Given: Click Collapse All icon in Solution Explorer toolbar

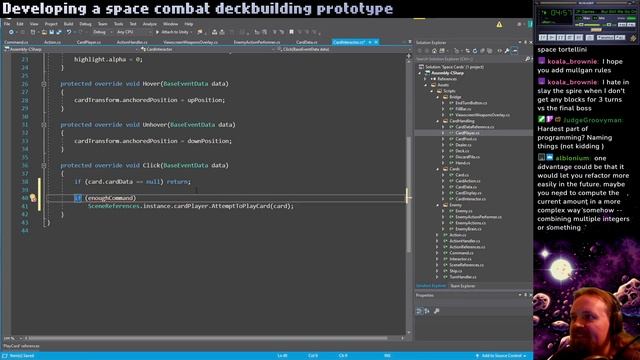Looking at the screenshot, I should [482, 51].
